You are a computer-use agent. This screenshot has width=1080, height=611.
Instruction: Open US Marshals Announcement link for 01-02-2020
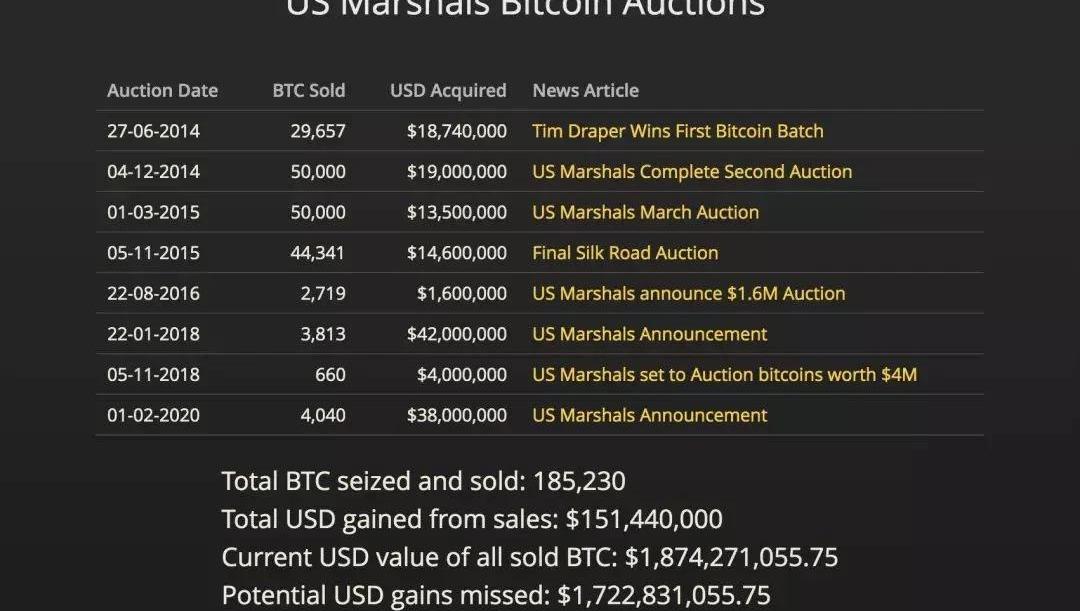[x=649, y=415]
